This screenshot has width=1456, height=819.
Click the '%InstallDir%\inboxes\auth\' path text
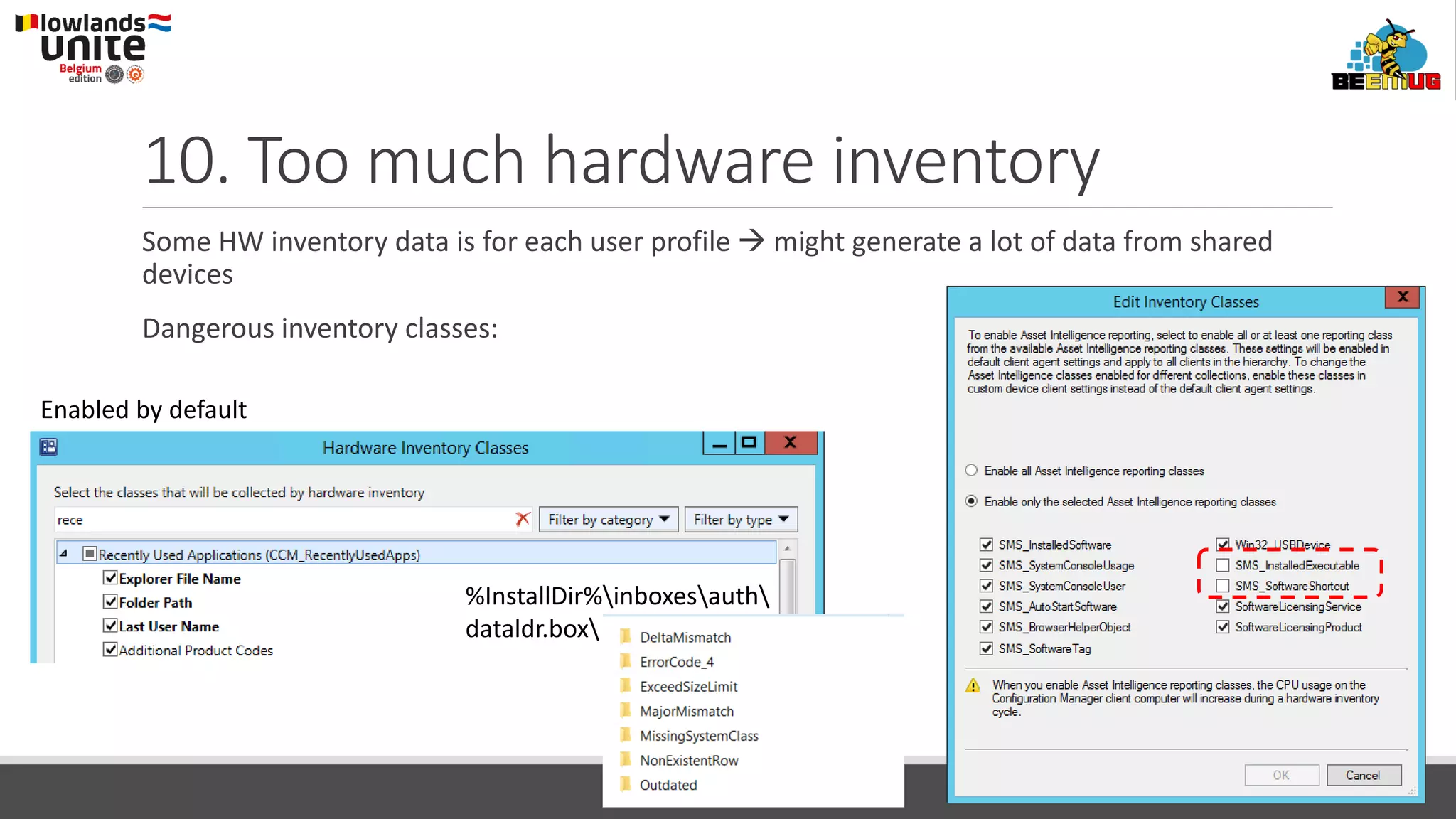click(617, 596)
